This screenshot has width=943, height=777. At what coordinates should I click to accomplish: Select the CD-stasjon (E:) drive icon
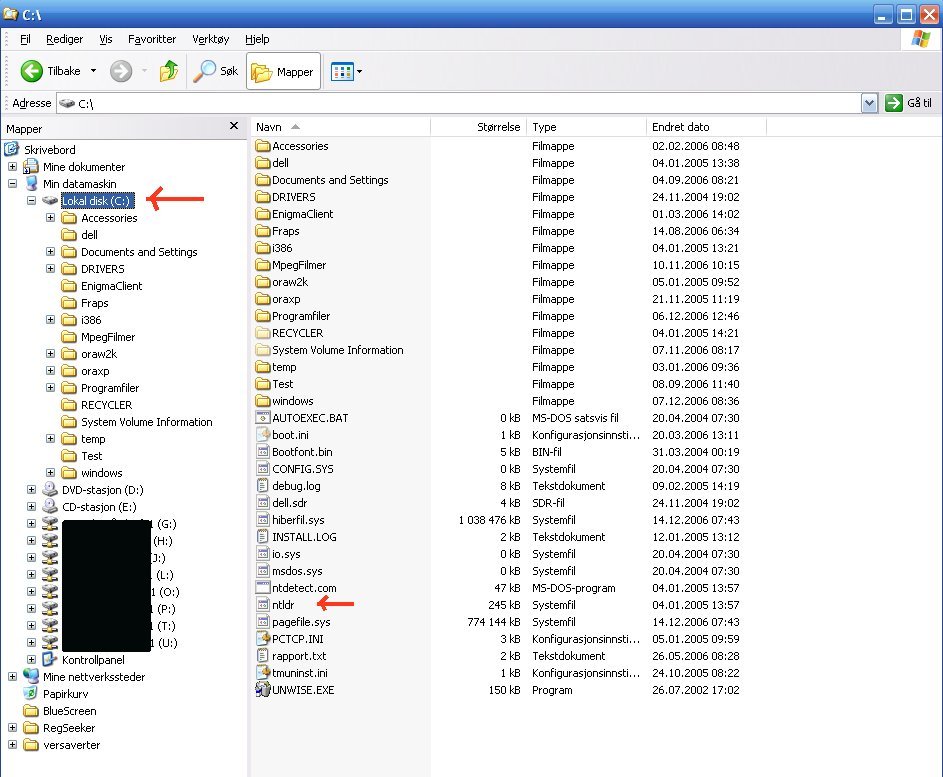tap(50, 506)
